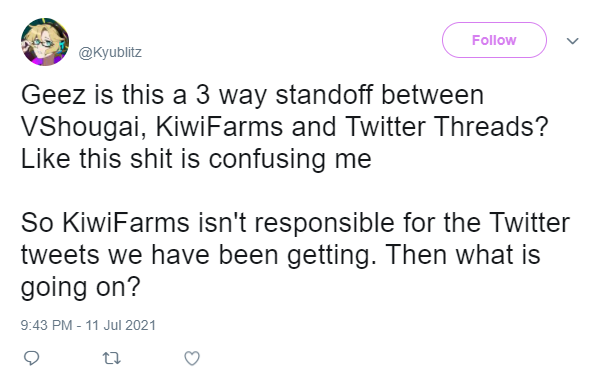The width and height of the screenshot is (603, 387).
Task: Click the reply speech bubble icon
Action: tap(32, 358)
